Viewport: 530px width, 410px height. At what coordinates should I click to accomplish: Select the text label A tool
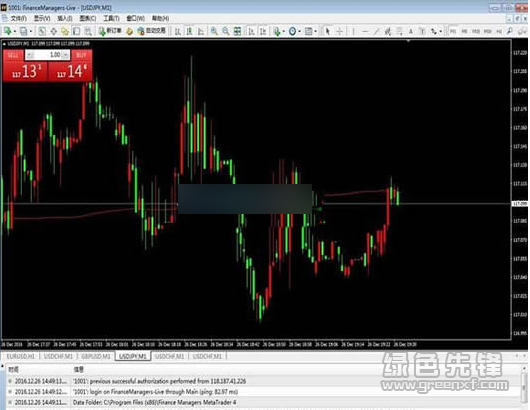[x=411, y=31]
